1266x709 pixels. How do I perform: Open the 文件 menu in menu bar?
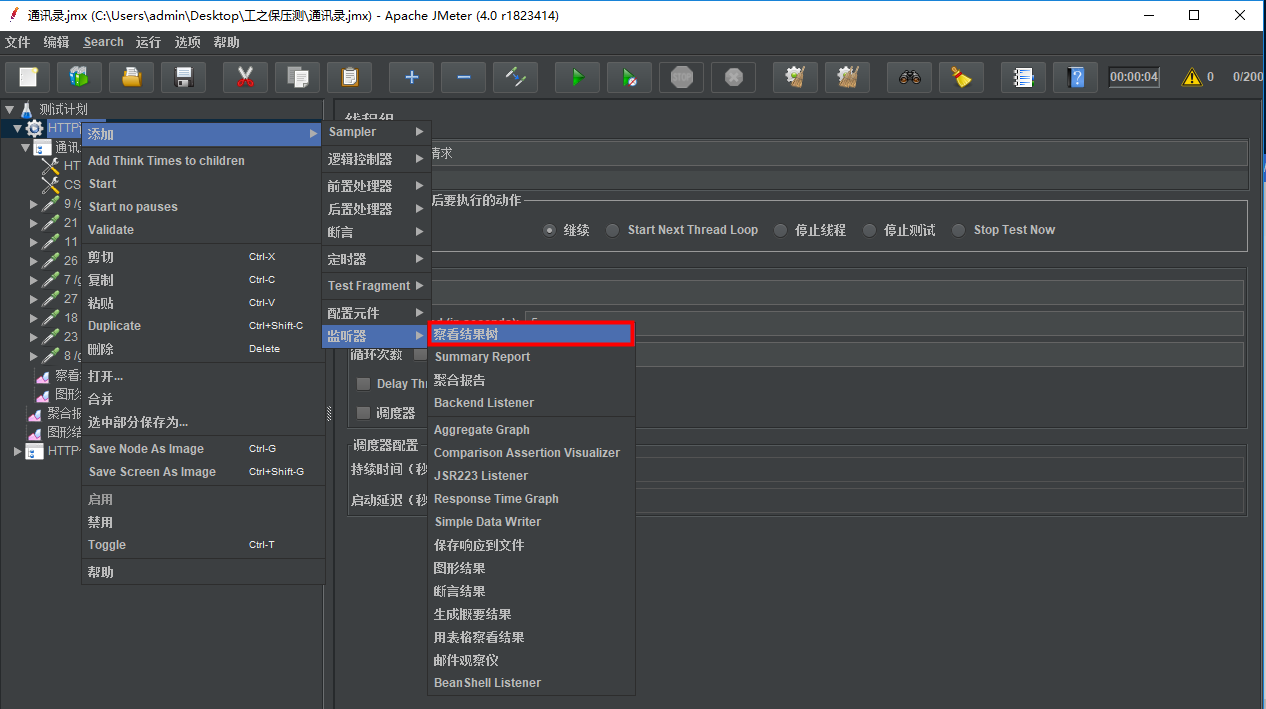(18, 42)
